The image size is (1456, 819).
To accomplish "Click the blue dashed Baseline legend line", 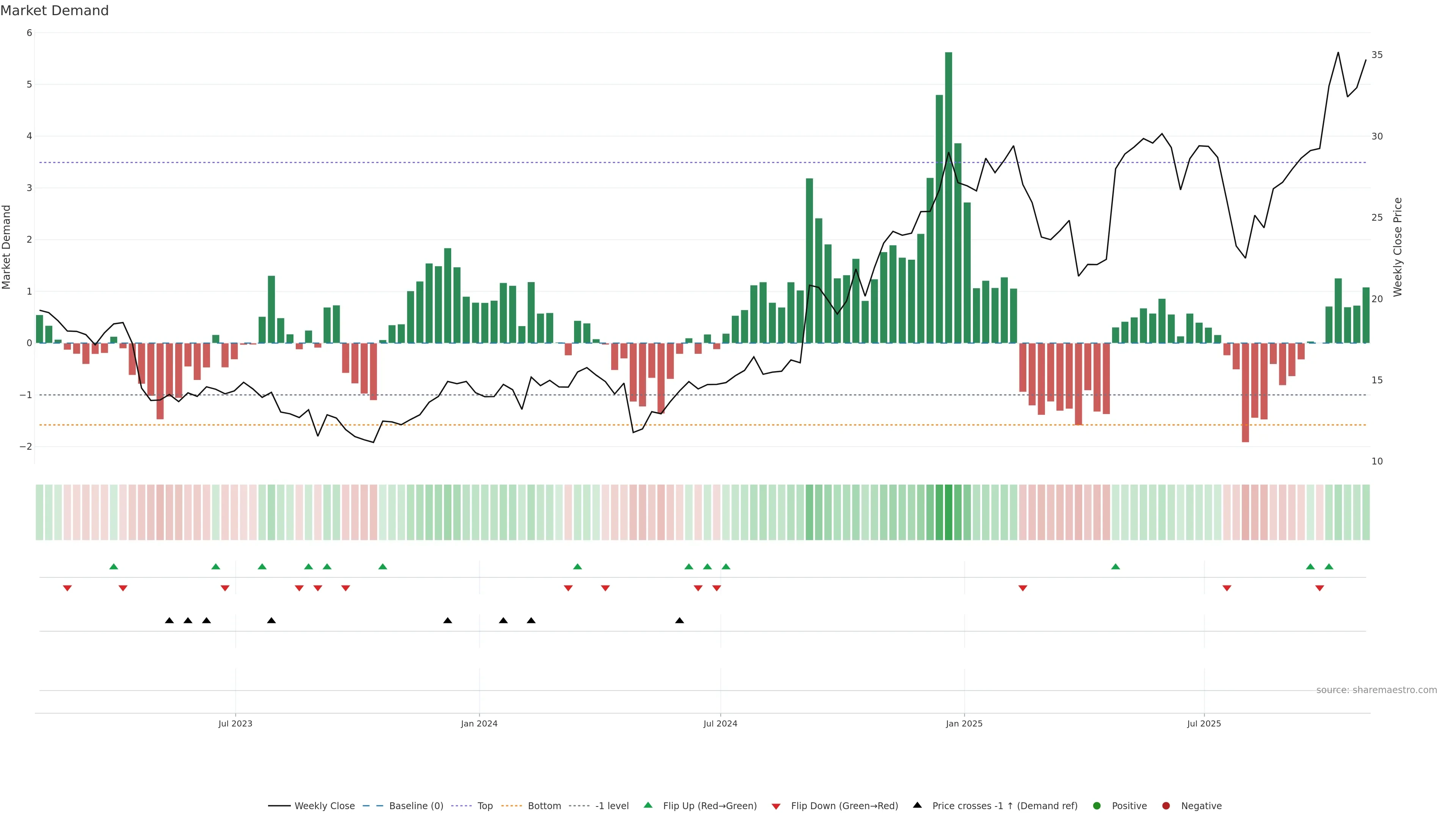I will coord(373,805).
